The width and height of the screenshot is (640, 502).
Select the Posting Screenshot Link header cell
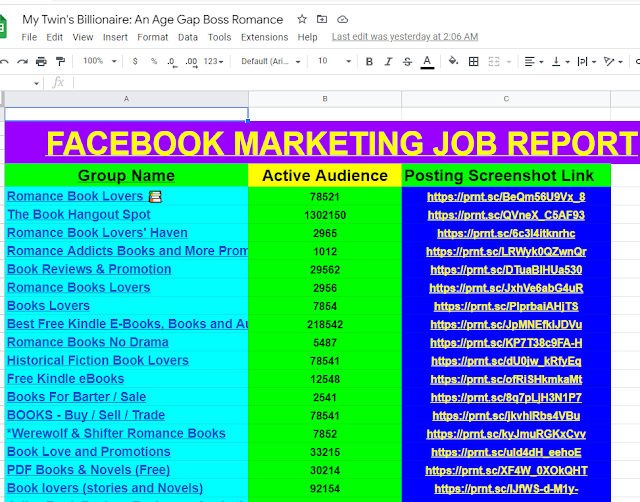pos(506,175)
